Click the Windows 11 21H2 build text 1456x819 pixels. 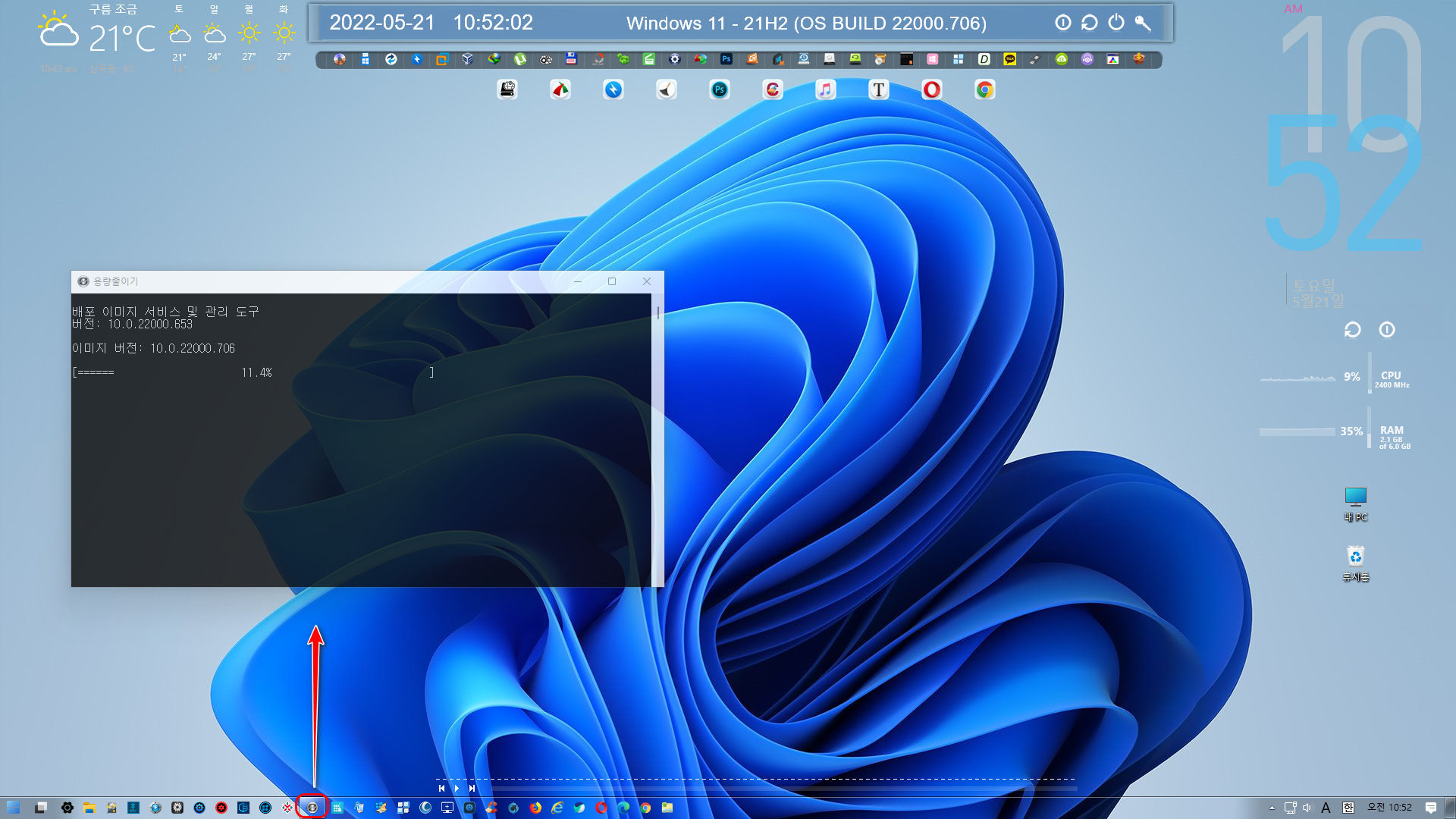point(806,24)
